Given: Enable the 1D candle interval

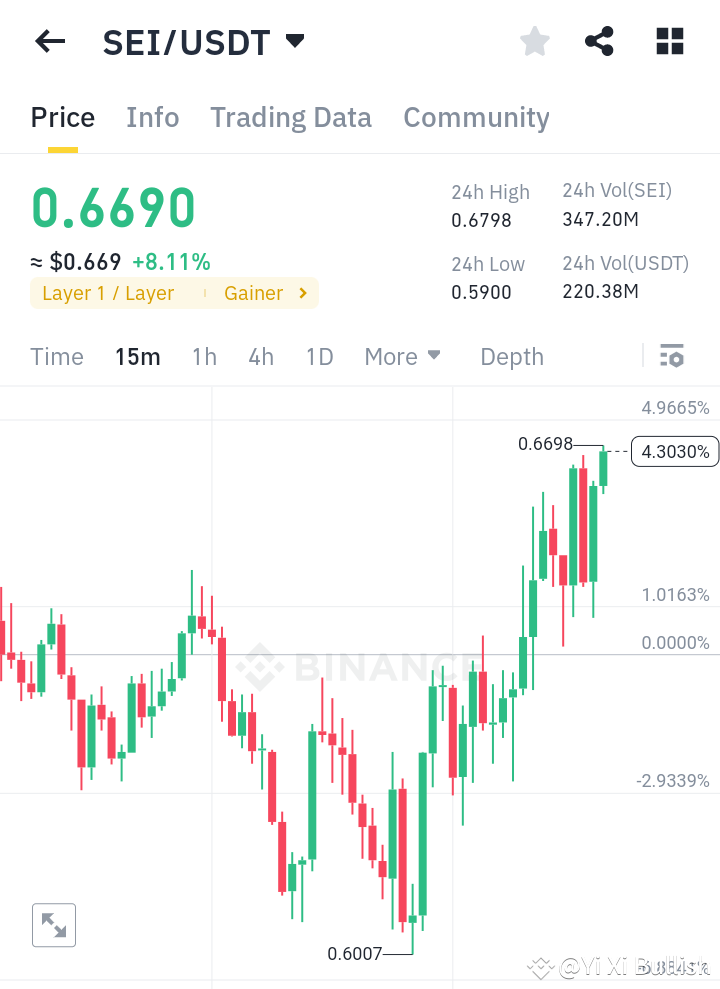Looking at the screenshot, I should click(x=319, y=356).
